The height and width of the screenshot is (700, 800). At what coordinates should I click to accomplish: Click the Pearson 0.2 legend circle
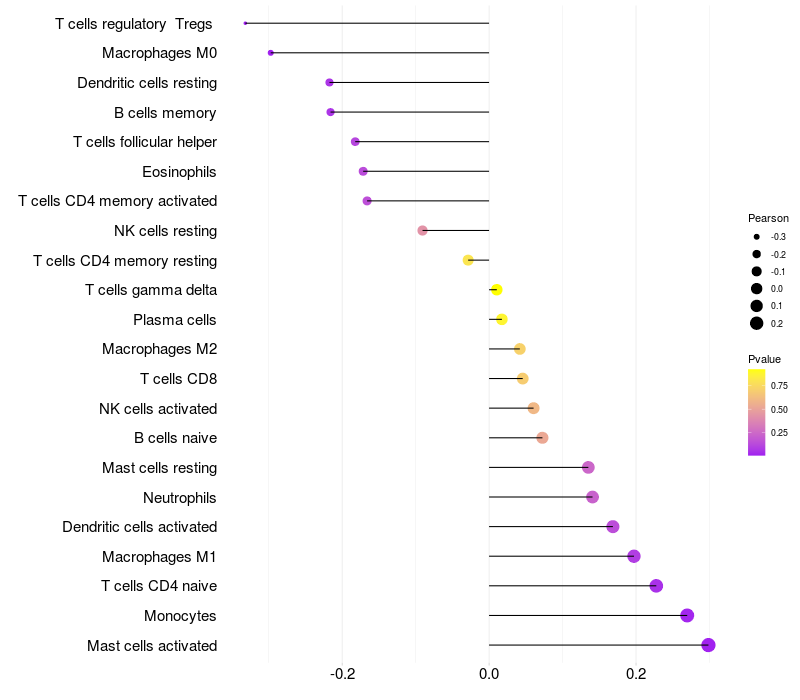click(x=757, y=323)
